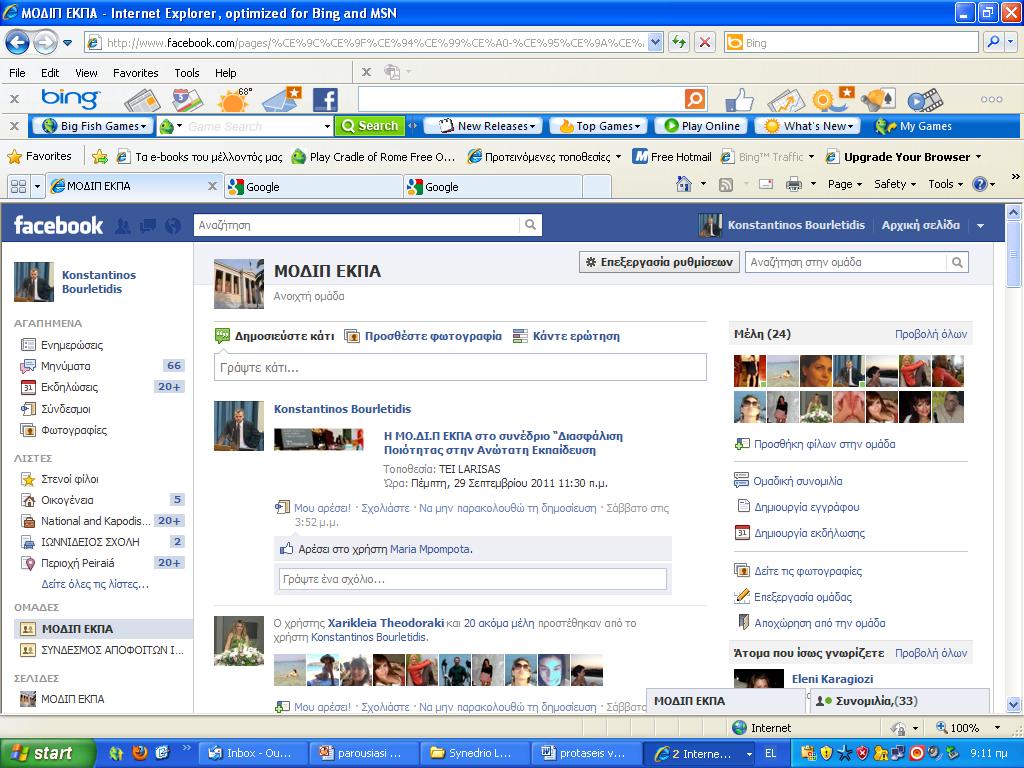Refresh the page with the green arrows icon
Screen dimensions: 1024x768
680,43
